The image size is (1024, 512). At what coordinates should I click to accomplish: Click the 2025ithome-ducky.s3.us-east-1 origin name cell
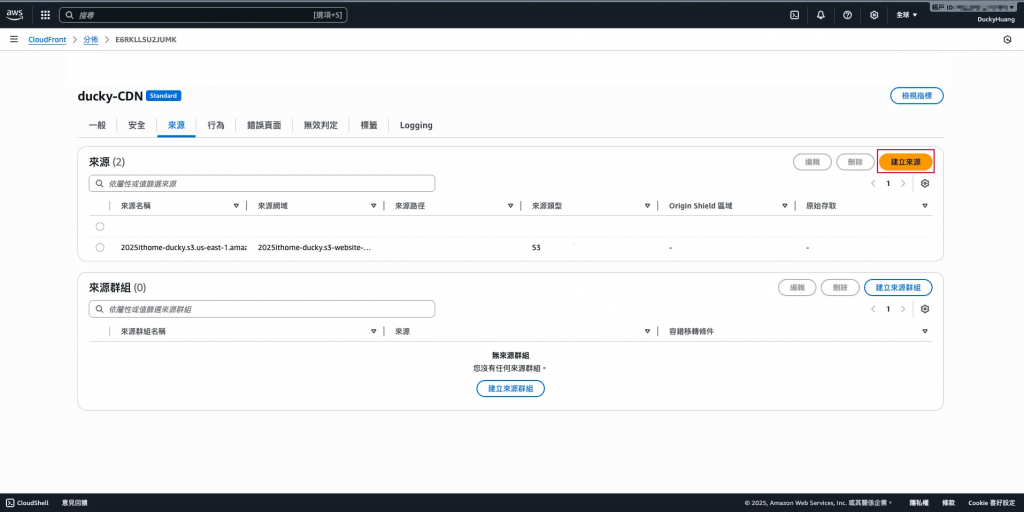tap(184, 248)
